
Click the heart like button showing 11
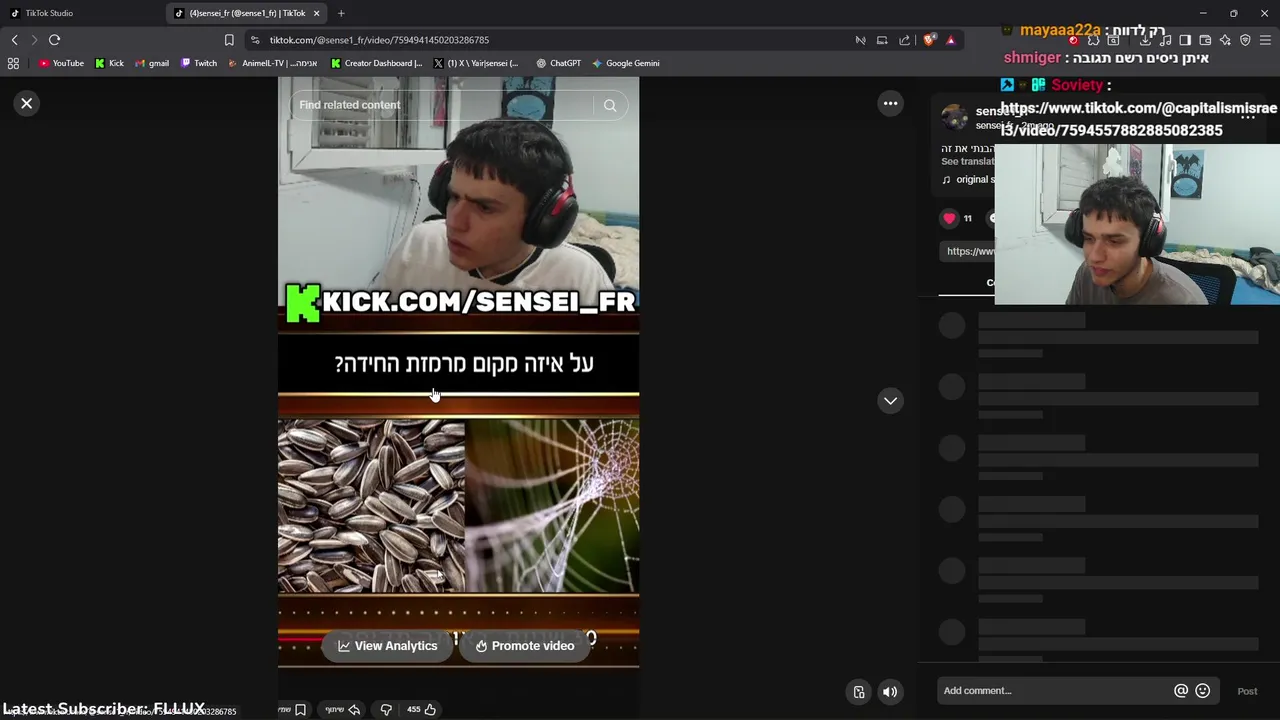(x=949, y=218)
